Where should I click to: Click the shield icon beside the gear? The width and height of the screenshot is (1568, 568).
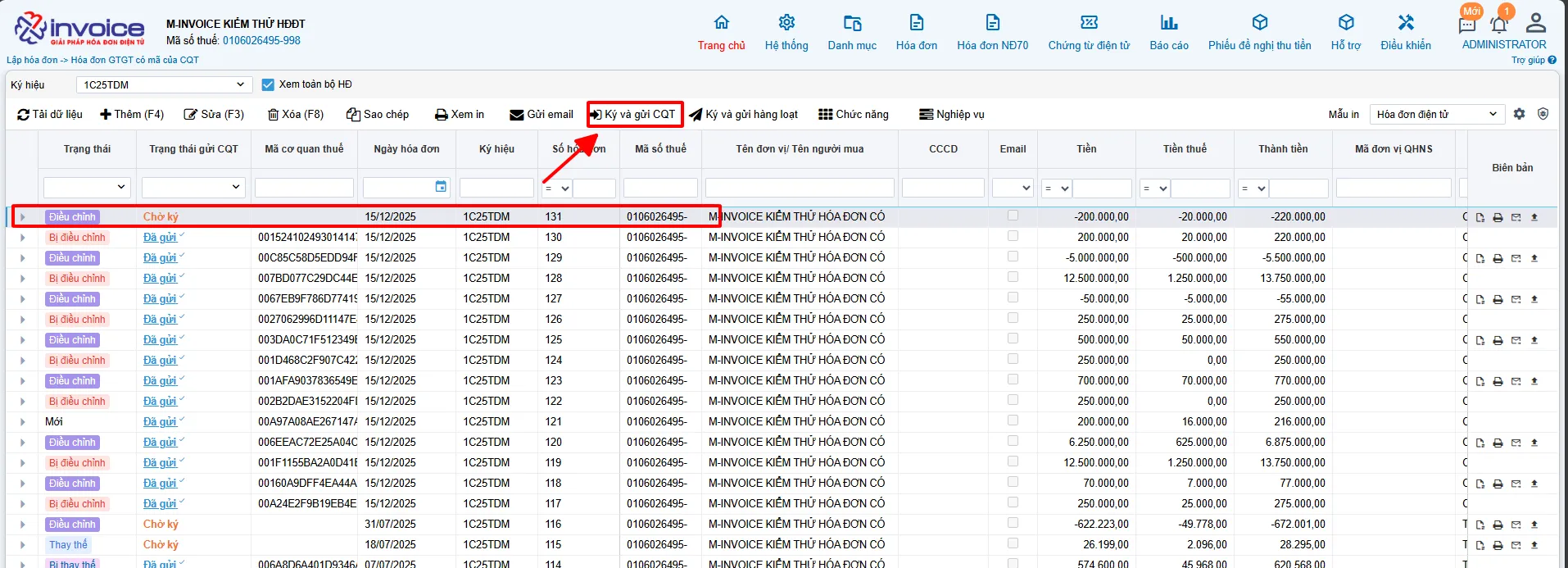[x=1543, y=114]
